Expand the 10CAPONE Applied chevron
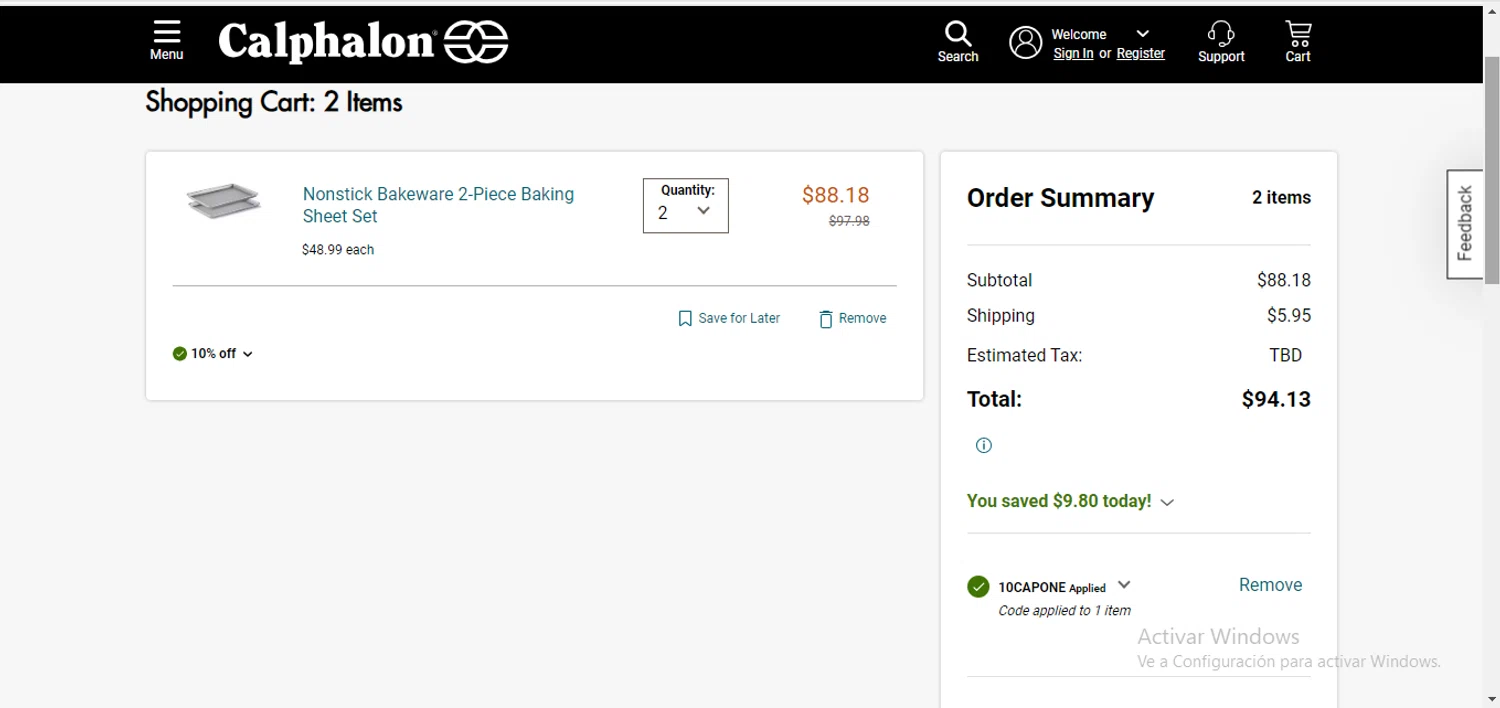 point(1124,585)
